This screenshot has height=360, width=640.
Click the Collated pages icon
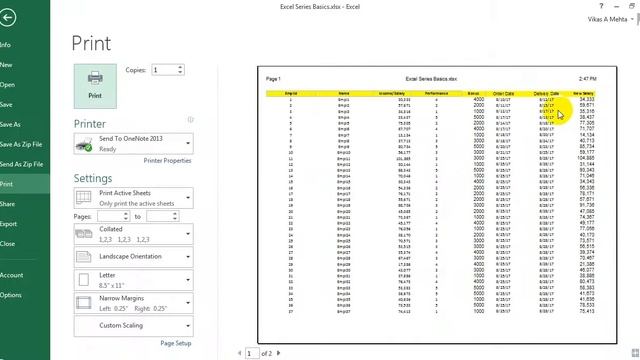click(x=84, y=234)
